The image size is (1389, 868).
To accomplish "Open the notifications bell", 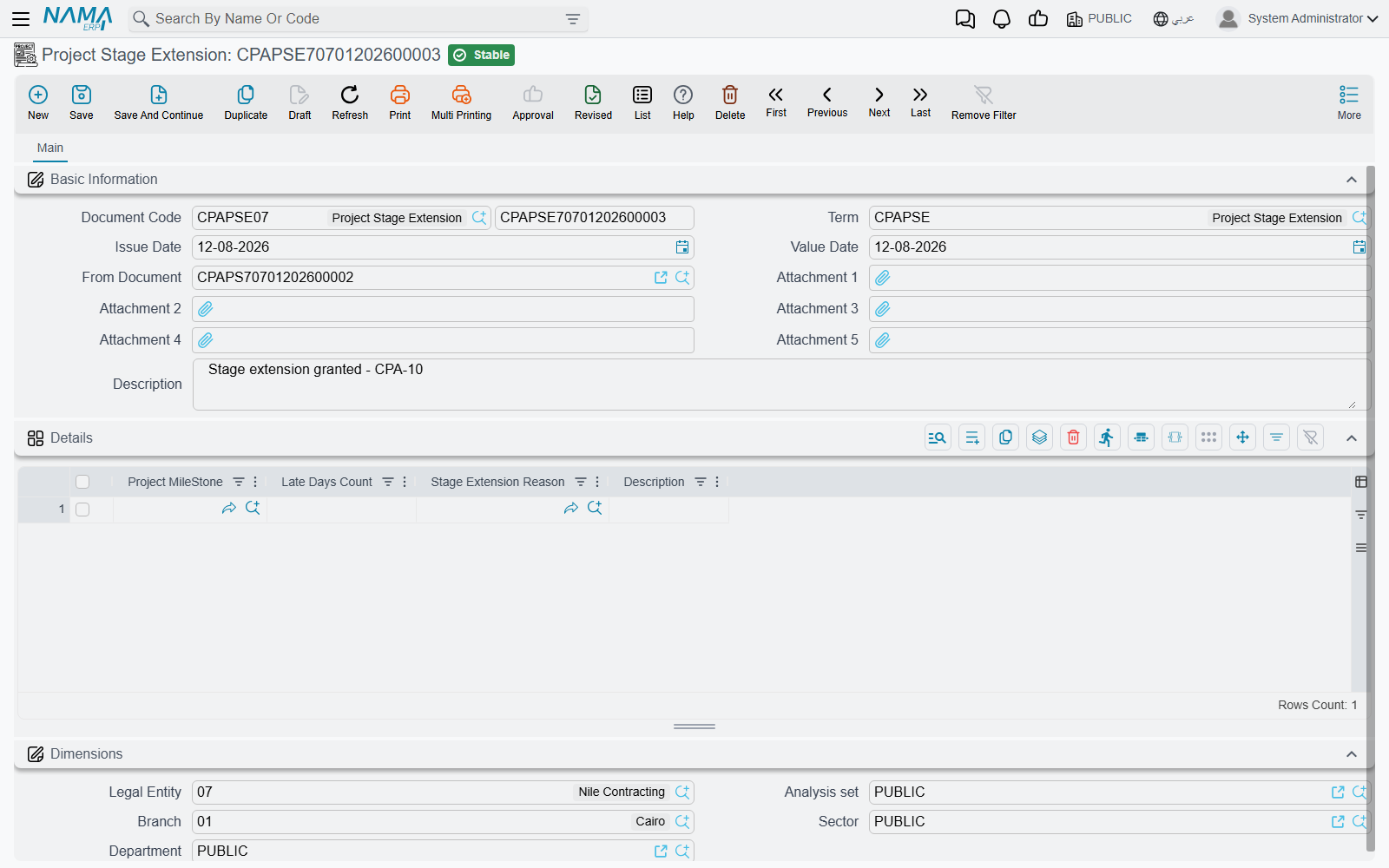I will pyautogui.click(x=1002, y=19).
